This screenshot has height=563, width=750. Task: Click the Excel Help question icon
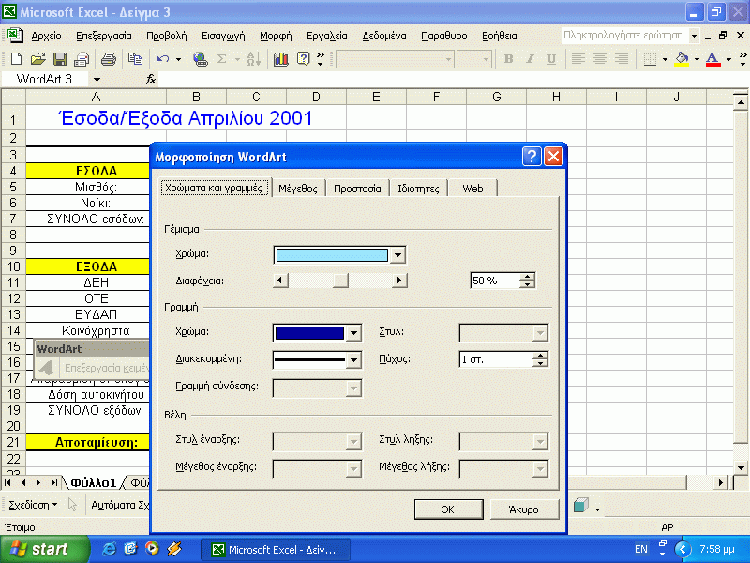pyautogui.click(x=303, y=59)
